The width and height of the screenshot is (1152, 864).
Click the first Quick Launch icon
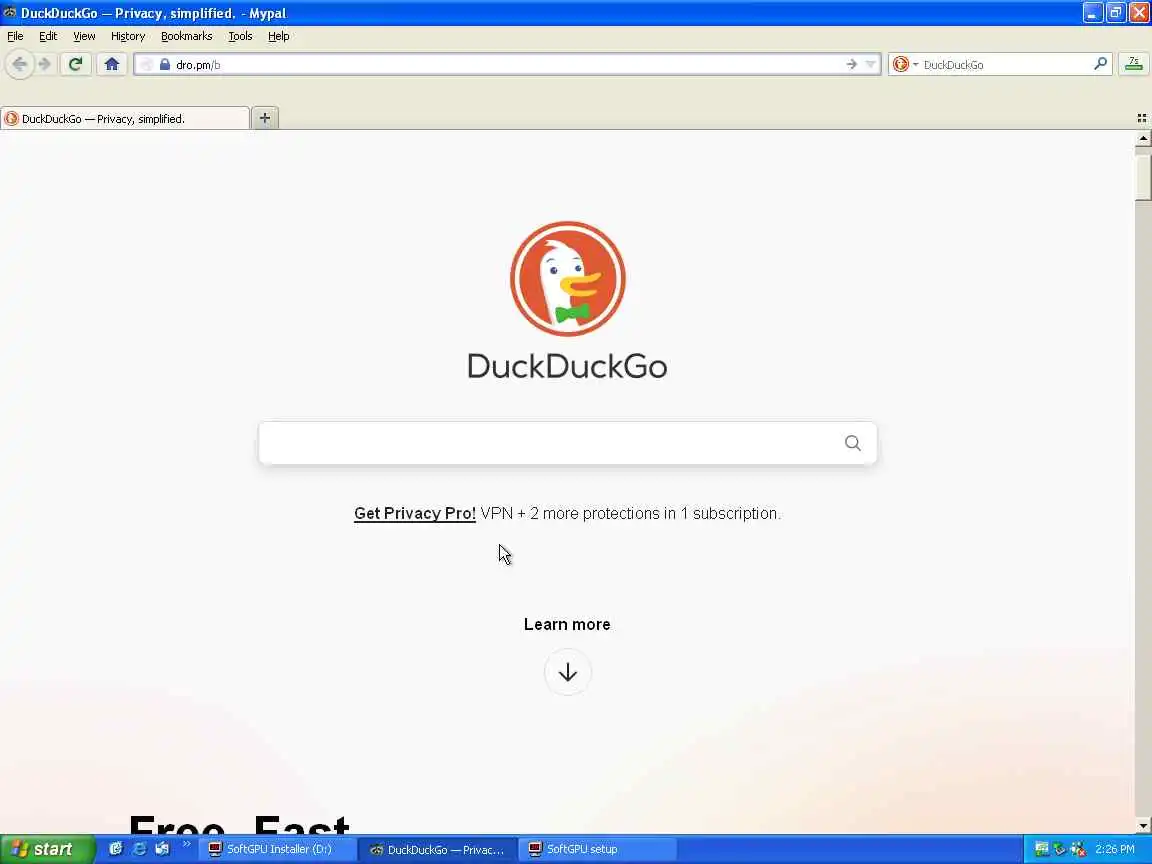coord(115,849)
